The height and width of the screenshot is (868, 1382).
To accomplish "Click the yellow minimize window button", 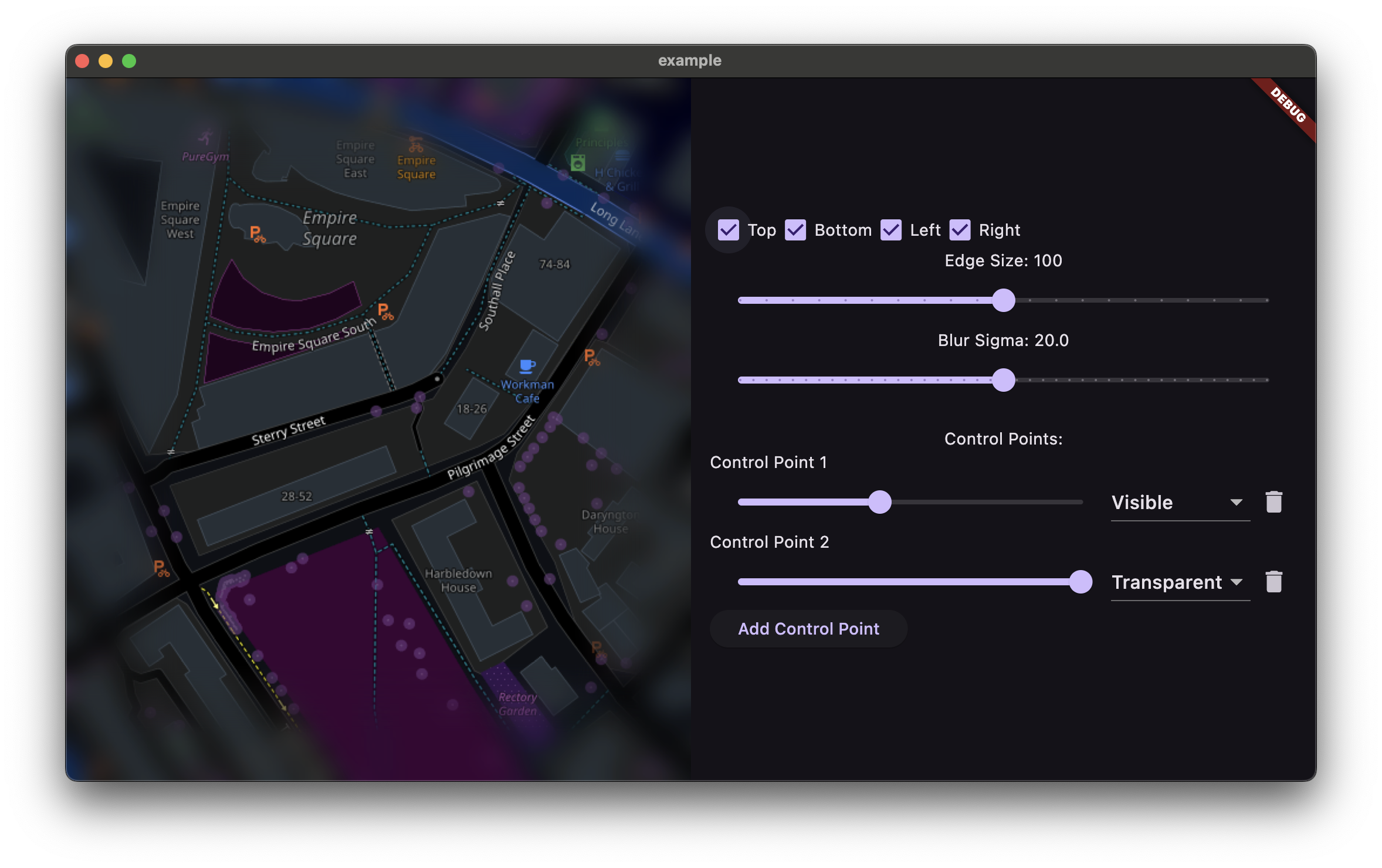I will 106,61.
